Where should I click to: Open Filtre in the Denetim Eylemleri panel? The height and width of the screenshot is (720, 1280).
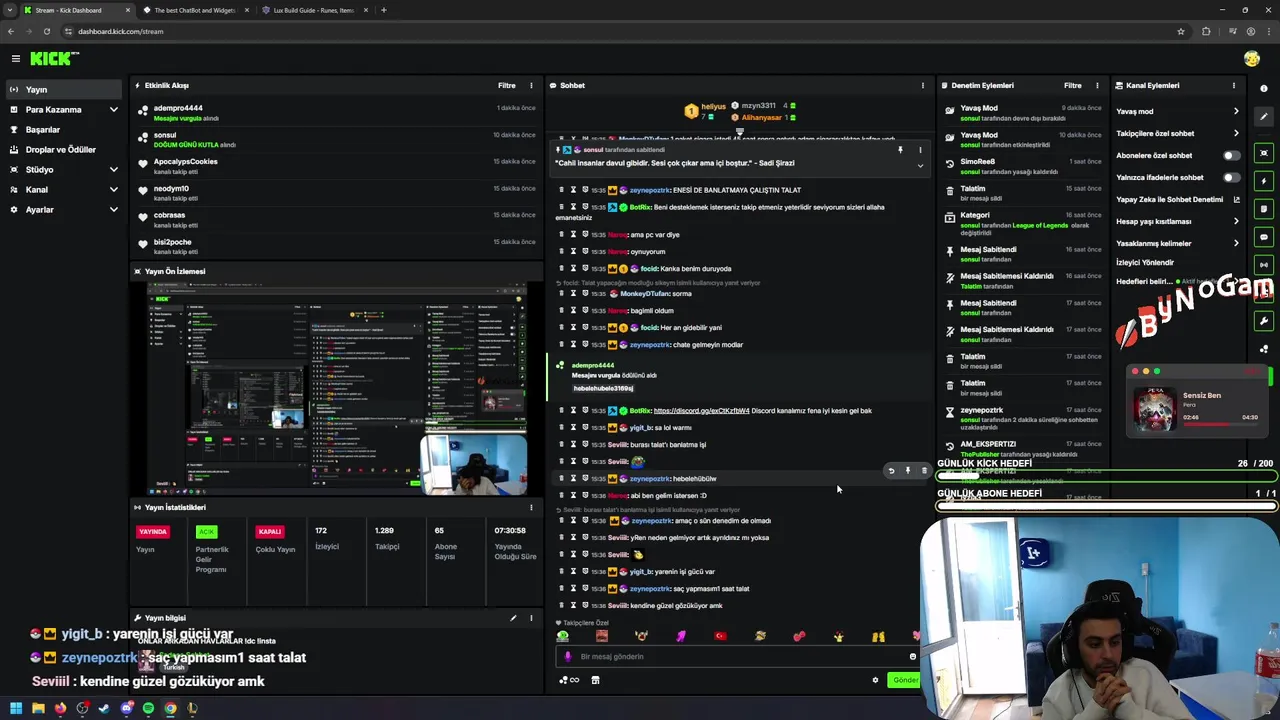(x=1072, y=85)
